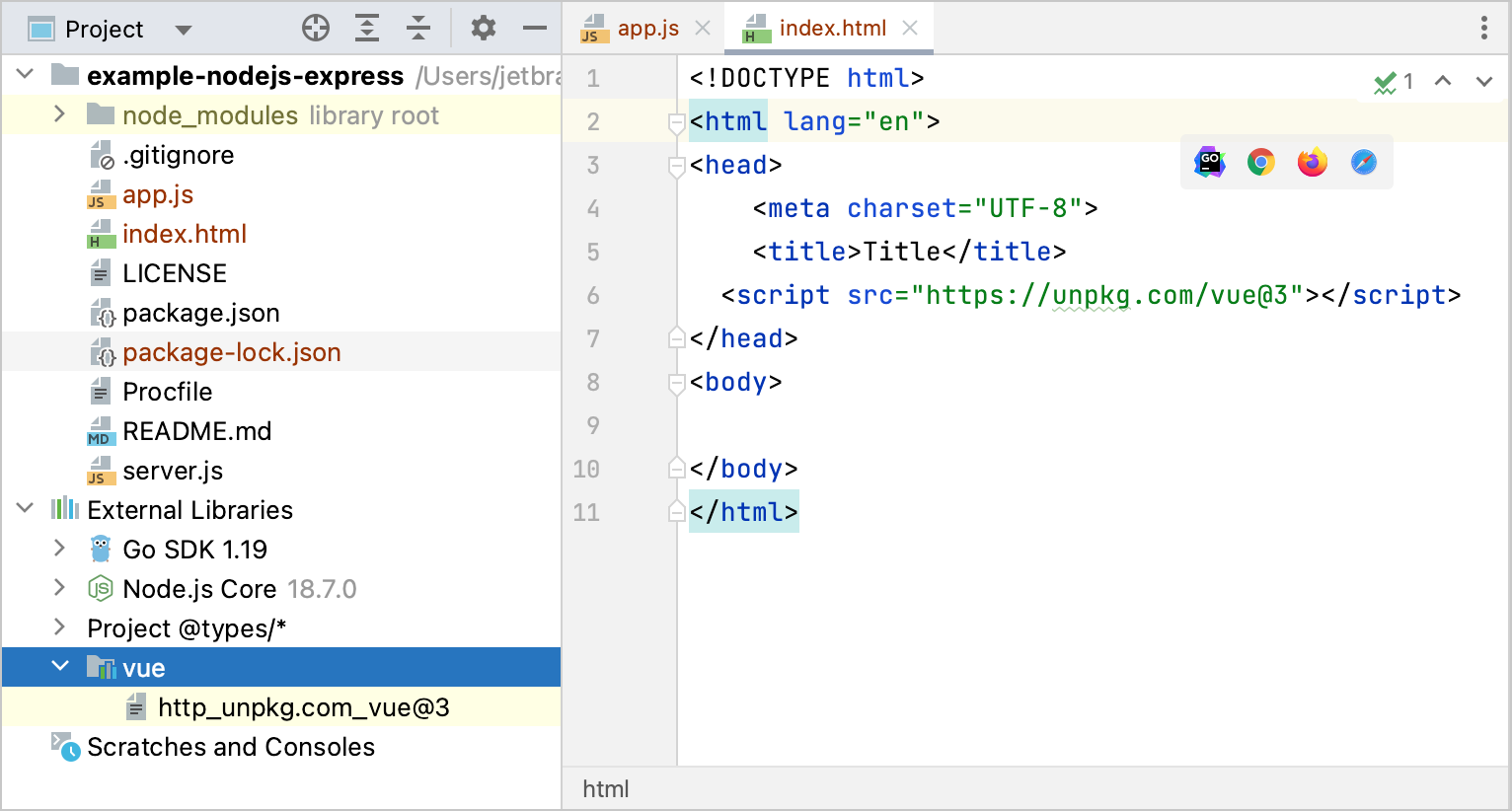
Task: Open index.html in Chrome via browser popup
Action: click(x=1260, y=161)
